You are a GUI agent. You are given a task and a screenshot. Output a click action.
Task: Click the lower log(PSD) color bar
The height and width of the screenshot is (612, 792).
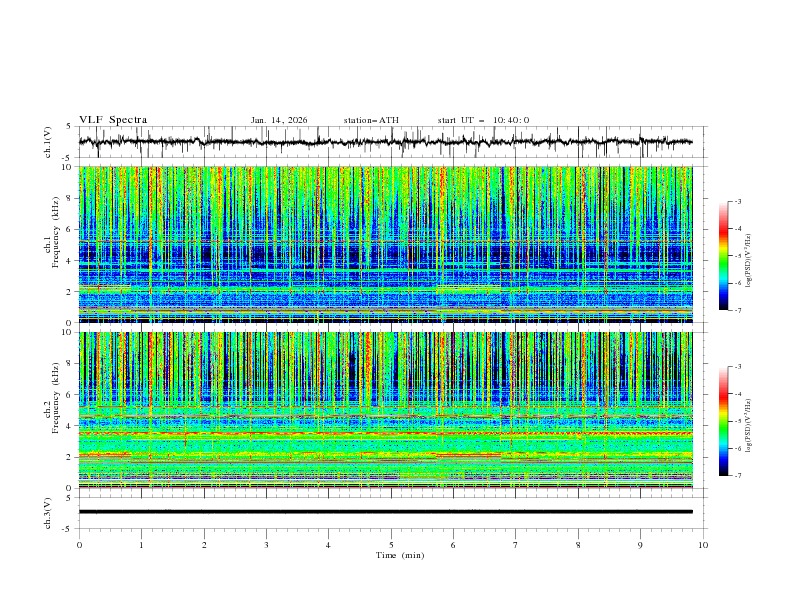tap(724, 421)
